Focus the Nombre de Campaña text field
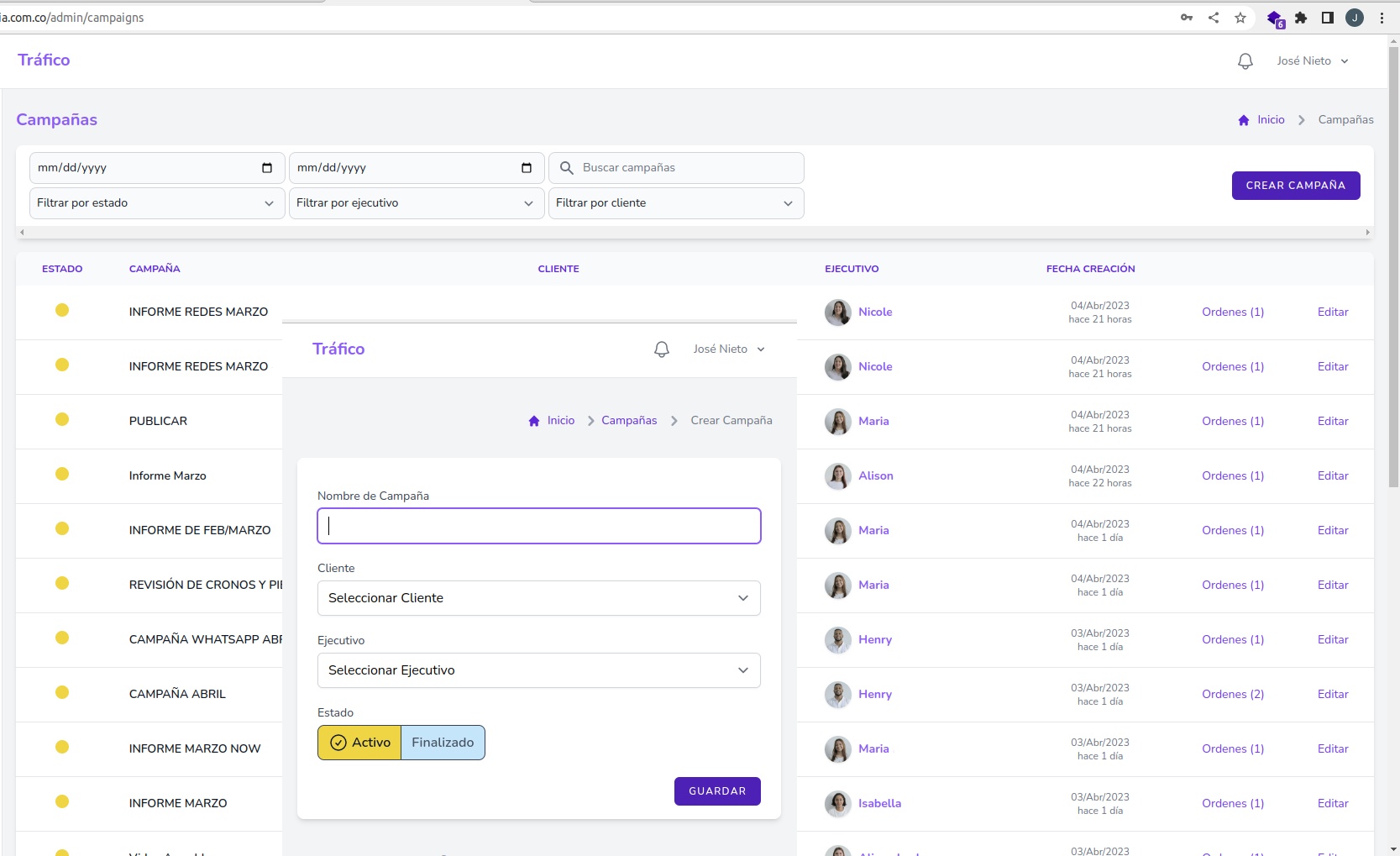Image resolution: width=1400 pixels, height=856 pixels. point(538,526)
